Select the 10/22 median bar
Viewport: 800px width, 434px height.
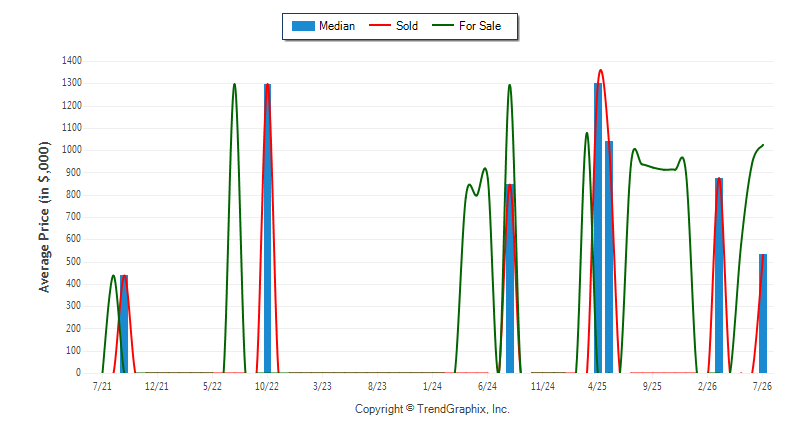(x=267, y=228)
